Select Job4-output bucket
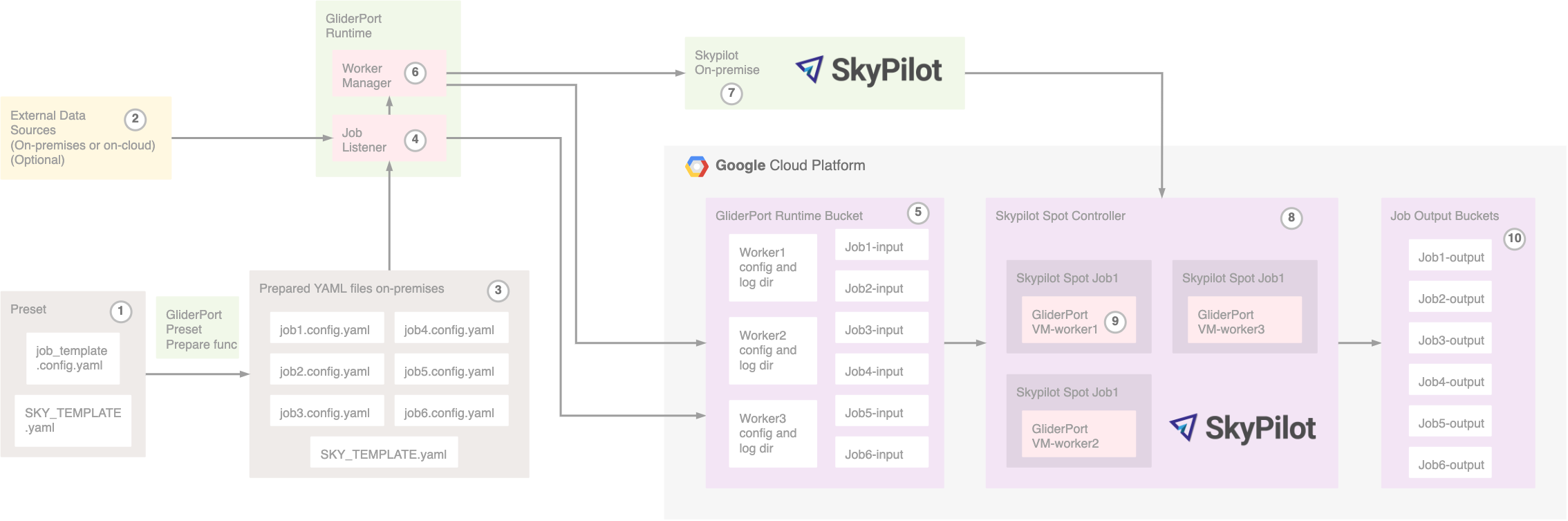The image size is (1568, 521). pyautogui.click(x=1450, y=381)
